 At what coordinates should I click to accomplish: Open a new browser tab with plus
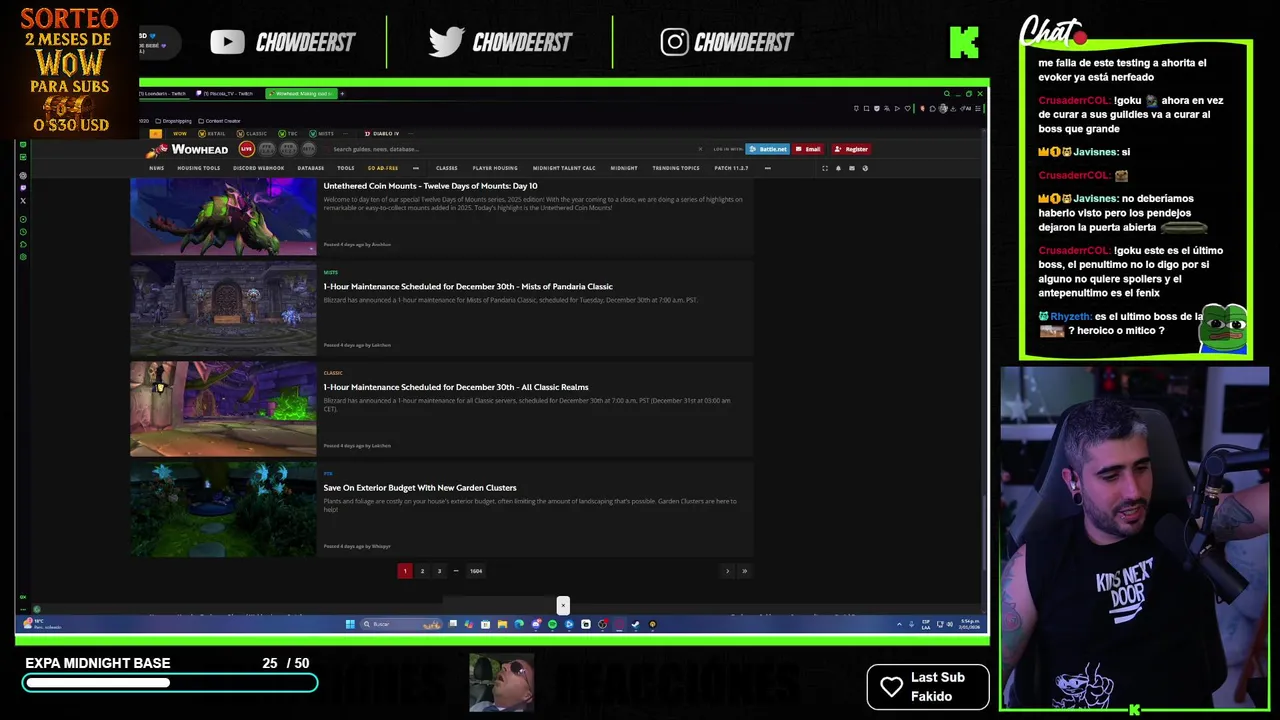[x=342, y=94]
